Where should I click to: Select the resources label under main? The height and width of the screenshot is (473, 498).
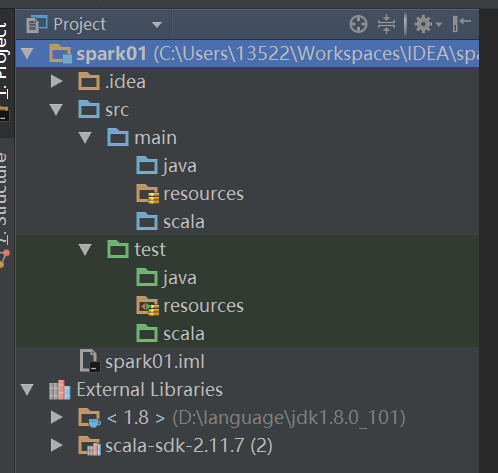[204, 194]
